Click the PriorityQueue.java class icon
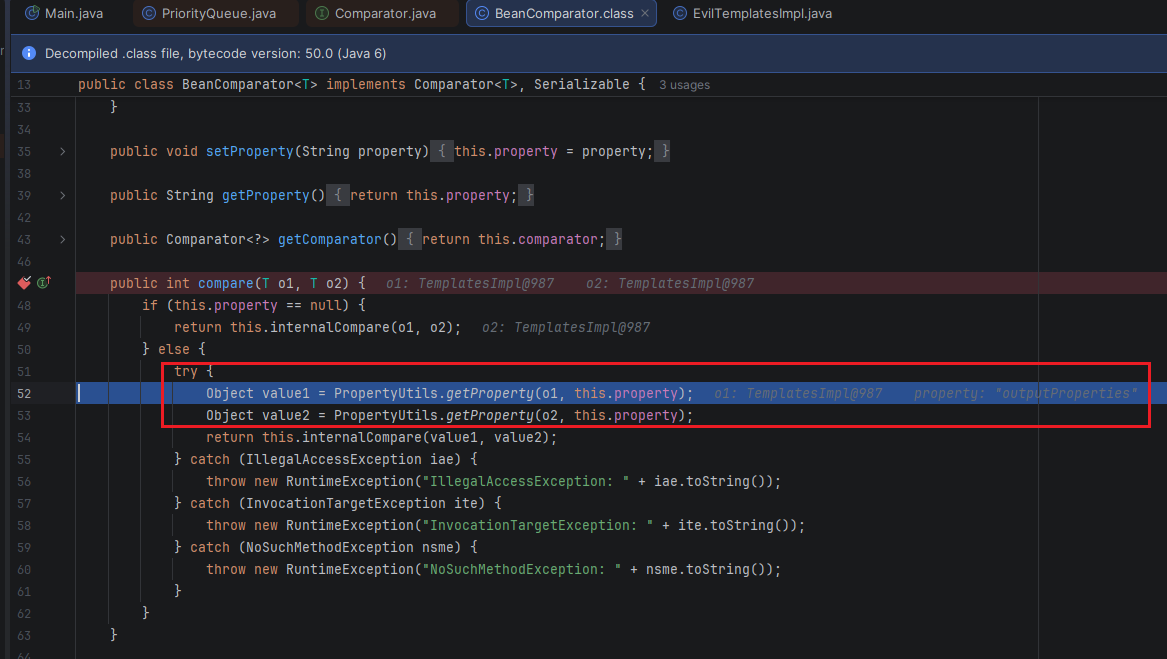The height and width of the screenshot is (659, 1167). 149,13
